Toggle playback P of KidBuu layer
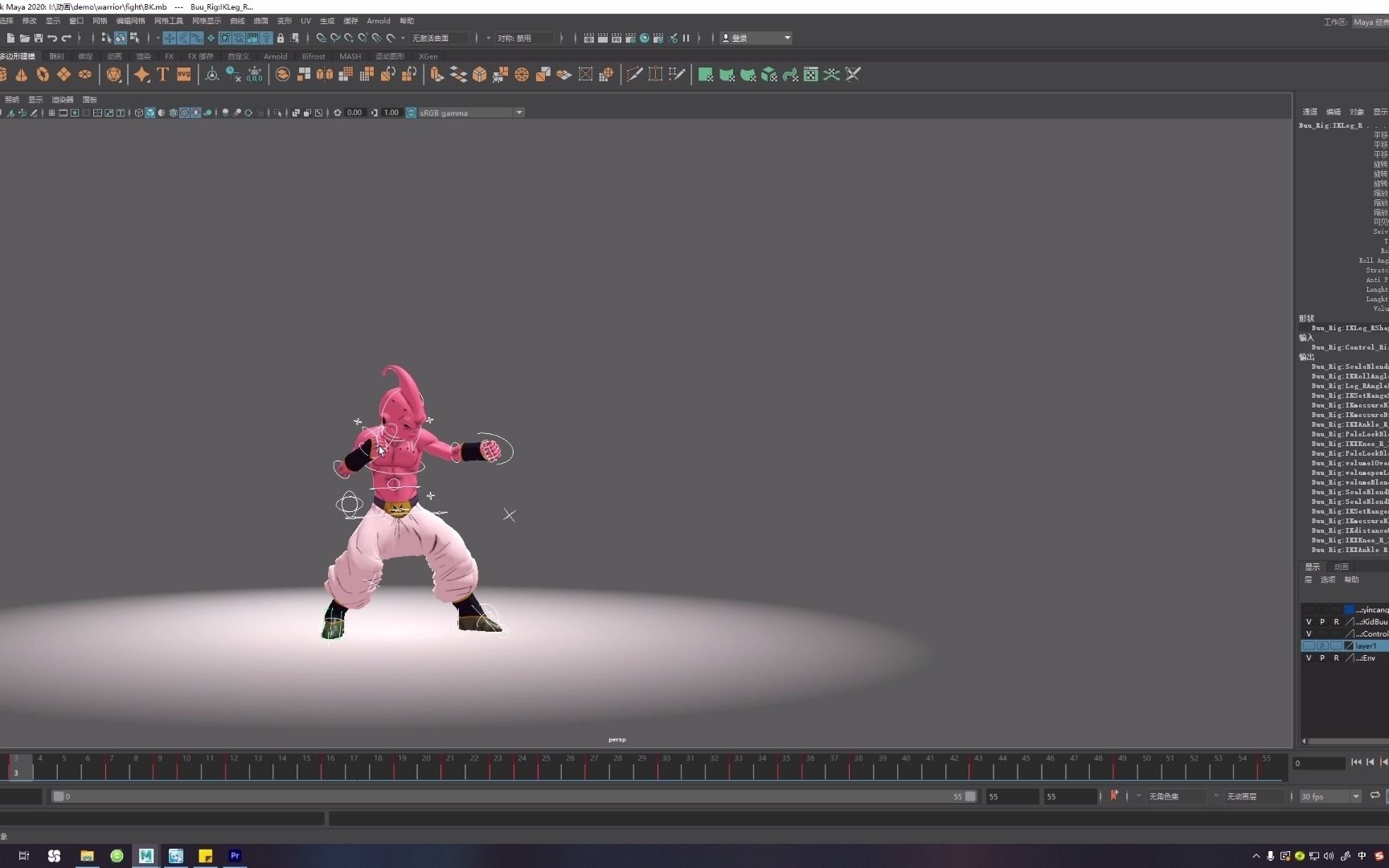 tap(1322, 622)
